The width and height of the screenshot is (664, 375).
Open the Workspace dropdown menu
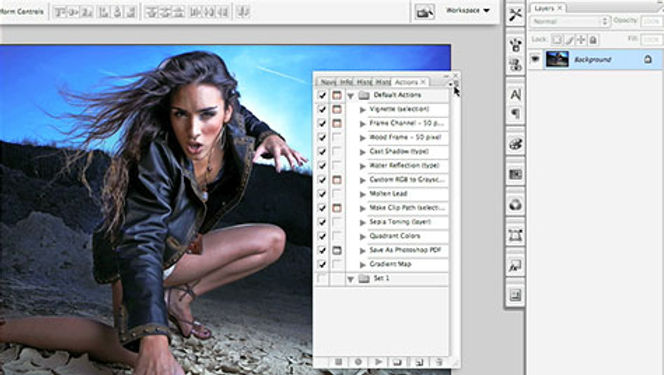point(468,10)
